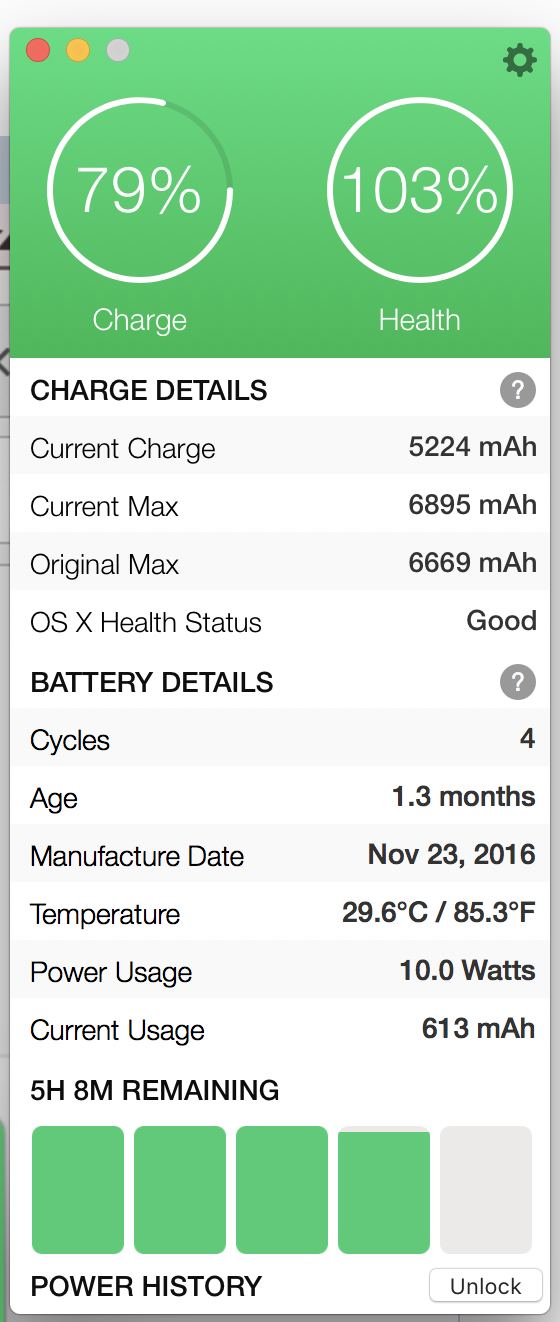560x1322 pixels.
Task: Select the first green remaining-time bar
Action: coord(78,1190)
